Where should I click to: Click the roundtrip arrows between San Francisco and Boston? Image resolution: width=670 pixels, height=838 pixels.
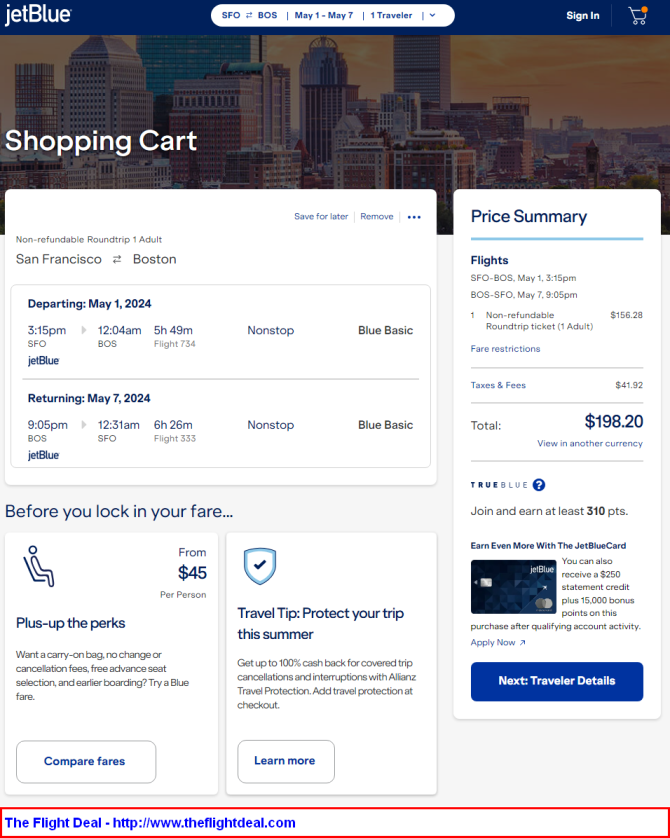(117, 259)
